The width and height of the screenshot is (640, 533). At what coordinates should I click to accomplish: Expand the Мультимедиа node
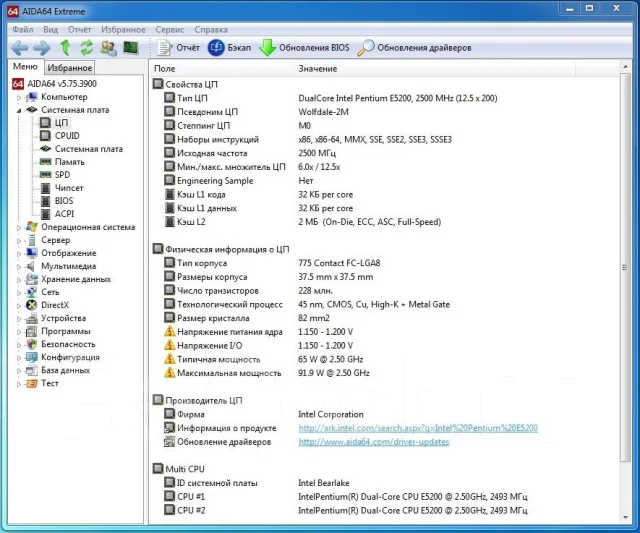(19, 267)
